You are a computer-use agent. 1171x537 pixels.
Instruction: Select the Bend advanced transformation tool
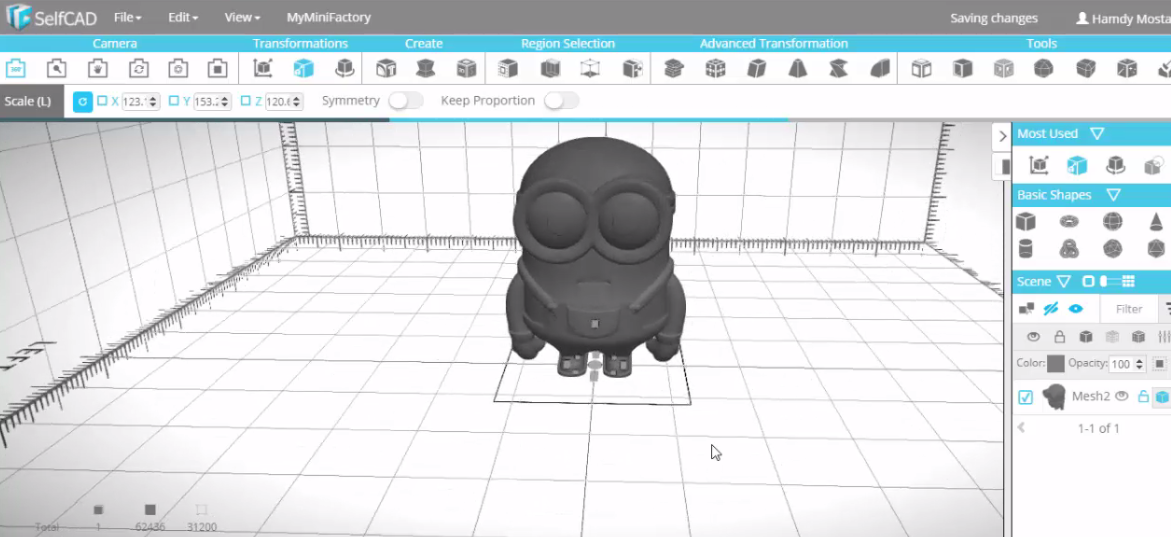point(880,69)
